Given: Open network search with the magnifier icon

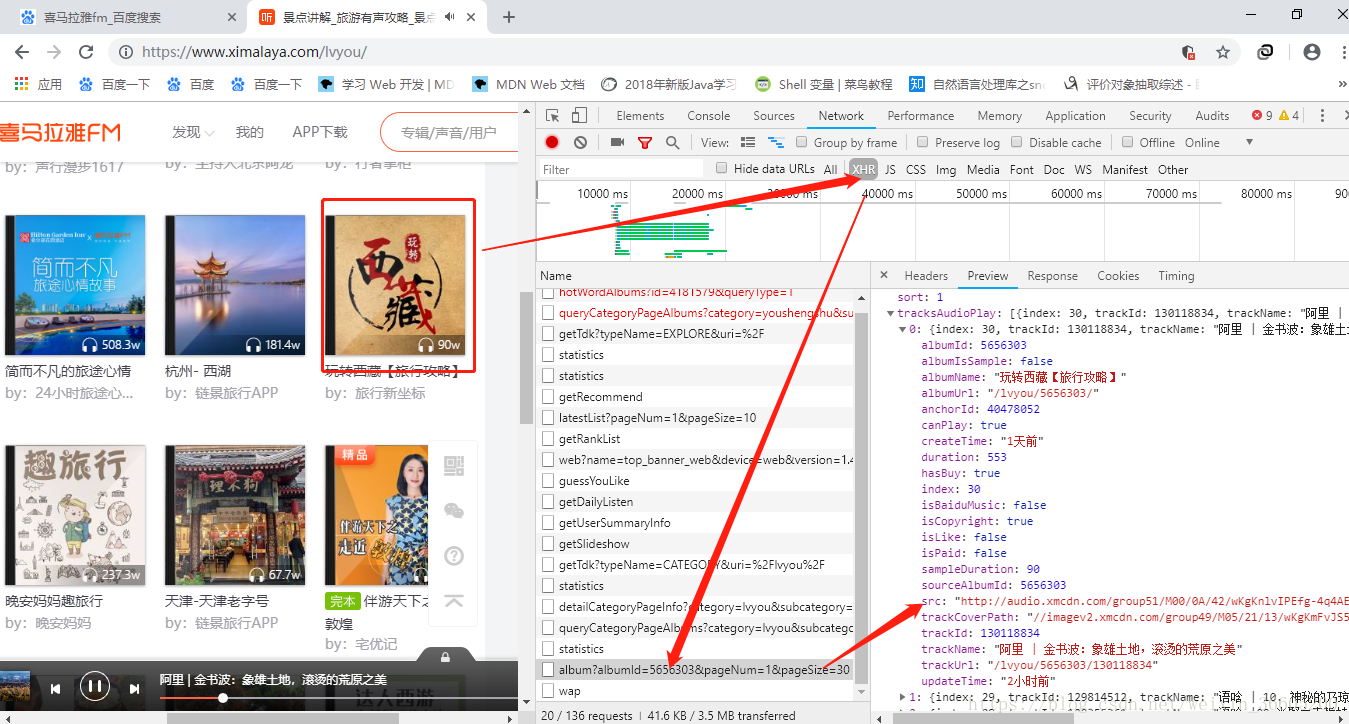Looking at the screenshot, I should tap(673, 143).
